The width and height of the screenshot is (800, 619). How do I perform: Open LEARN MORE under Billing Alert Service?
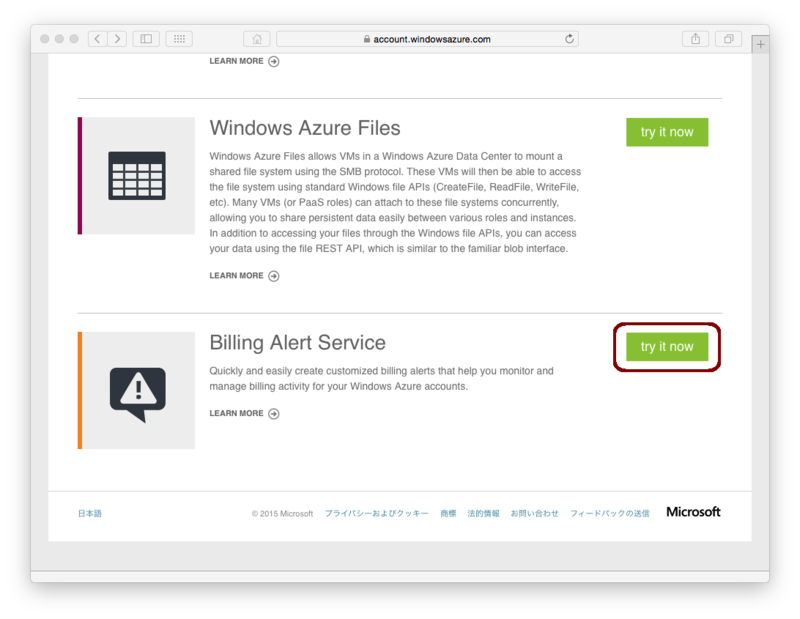click(x=244, y=413)
